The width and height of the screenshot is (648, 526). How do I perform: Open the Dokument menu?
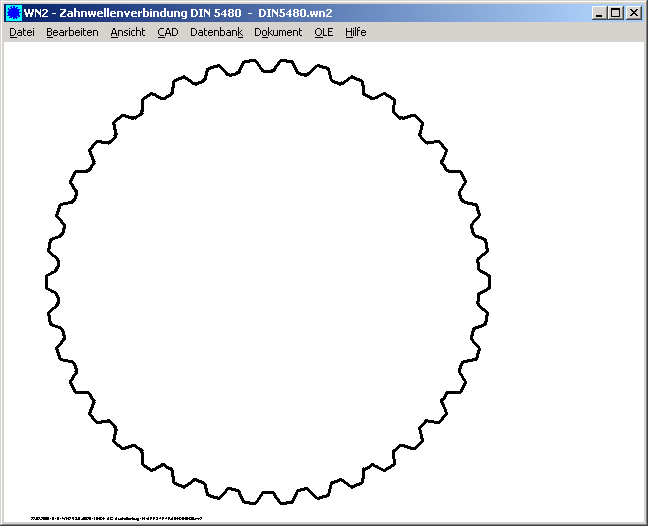(x=278, y=32)
